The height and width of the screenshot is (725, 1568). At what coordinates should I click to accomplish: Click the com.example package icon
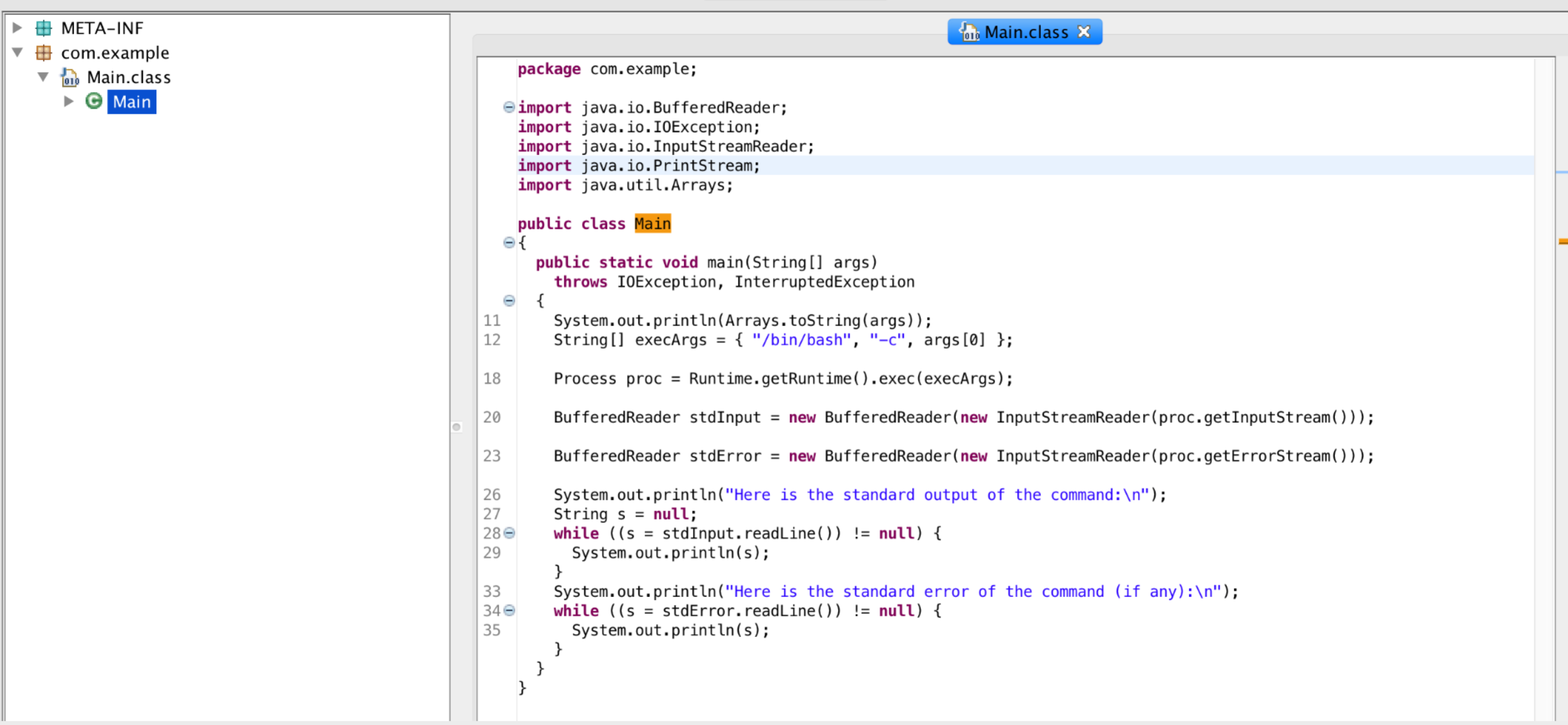pos(43,53)
